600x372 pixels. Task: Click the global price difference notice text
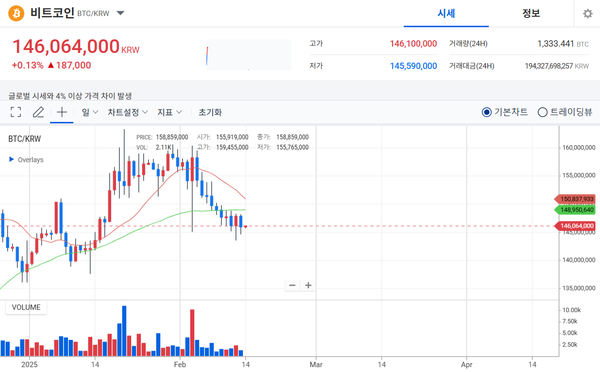tap(70, 95)
